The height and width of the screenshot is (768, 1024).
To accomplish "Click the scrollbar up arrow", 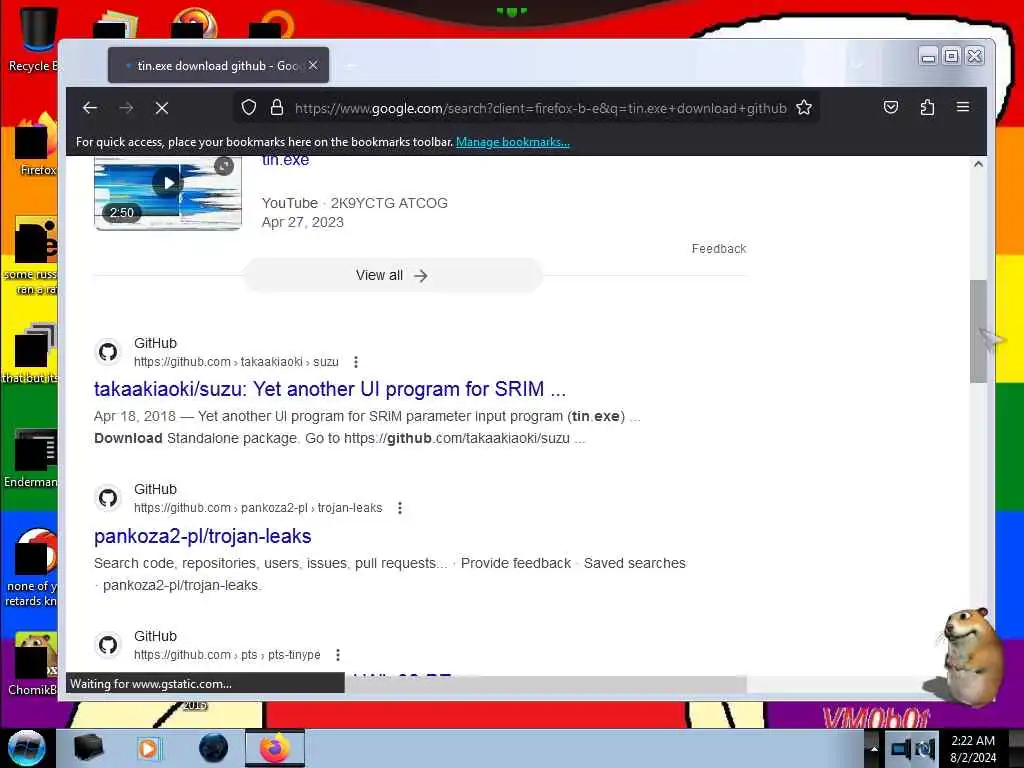I will coord(978,164).
